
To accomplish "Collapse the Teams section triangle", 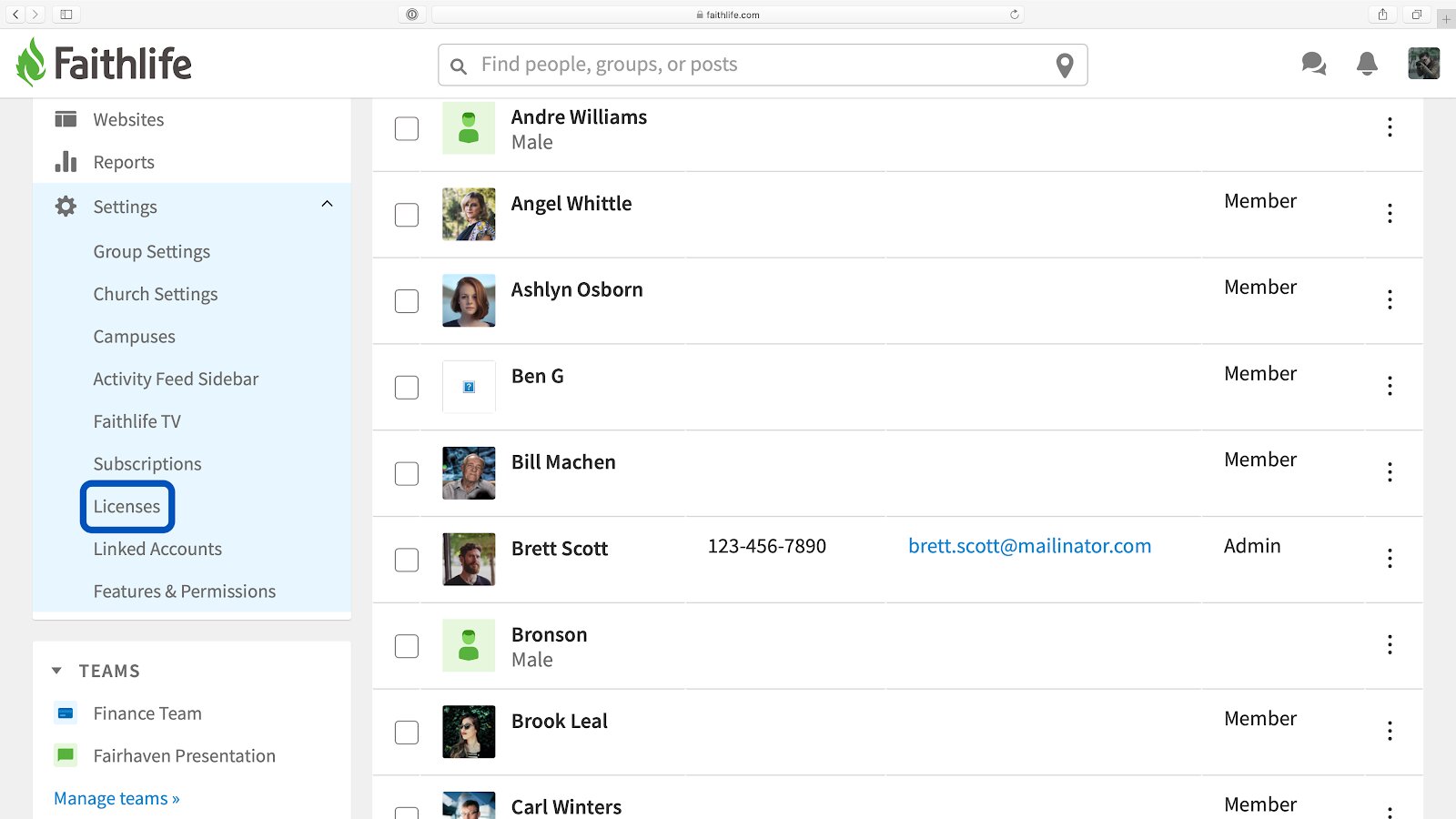I will (x=56, y=671).
